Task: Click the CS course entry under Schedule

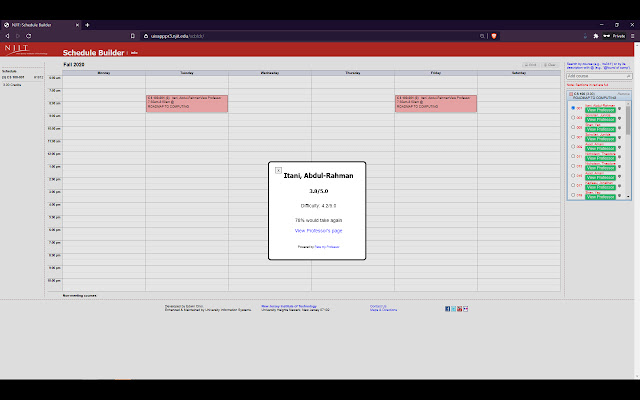Action: point(22,77)
